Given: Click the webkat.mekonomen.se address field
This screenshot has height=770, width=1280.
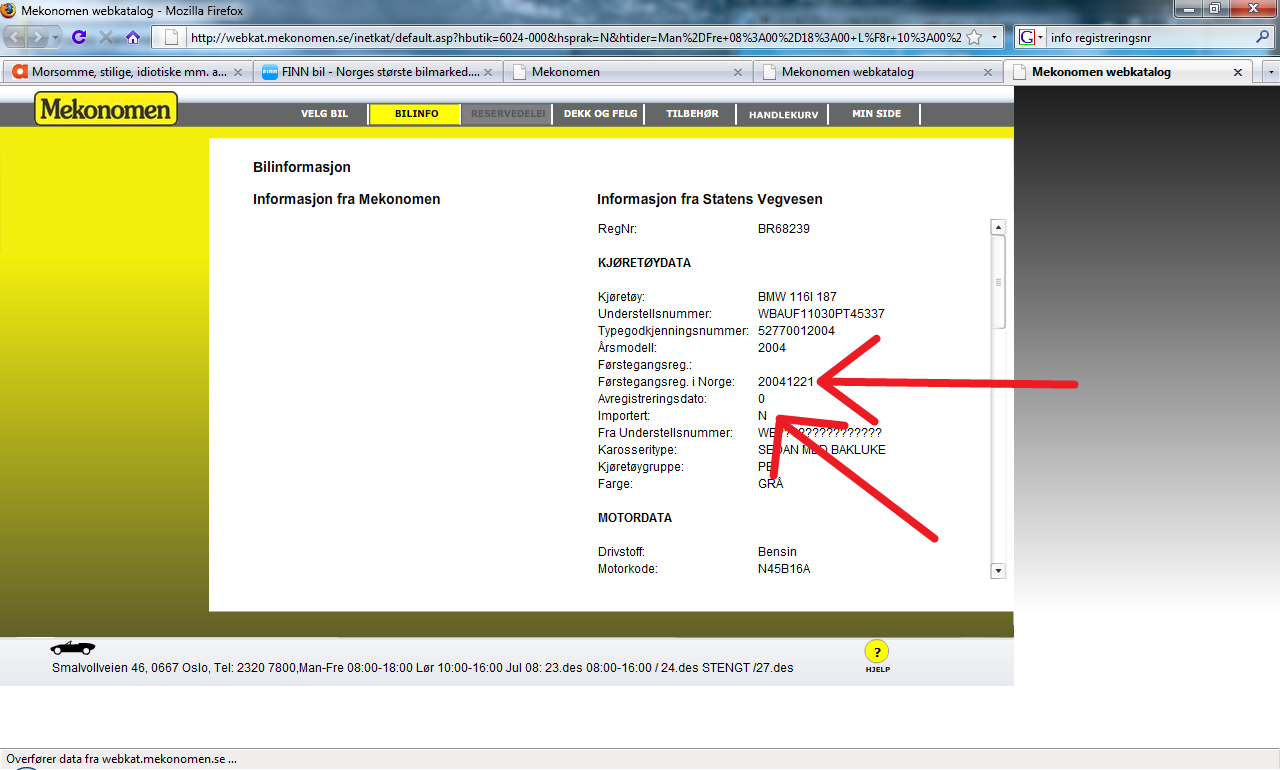Looking at the screenshot, I should pyautogui.click(x=575, y=38).
